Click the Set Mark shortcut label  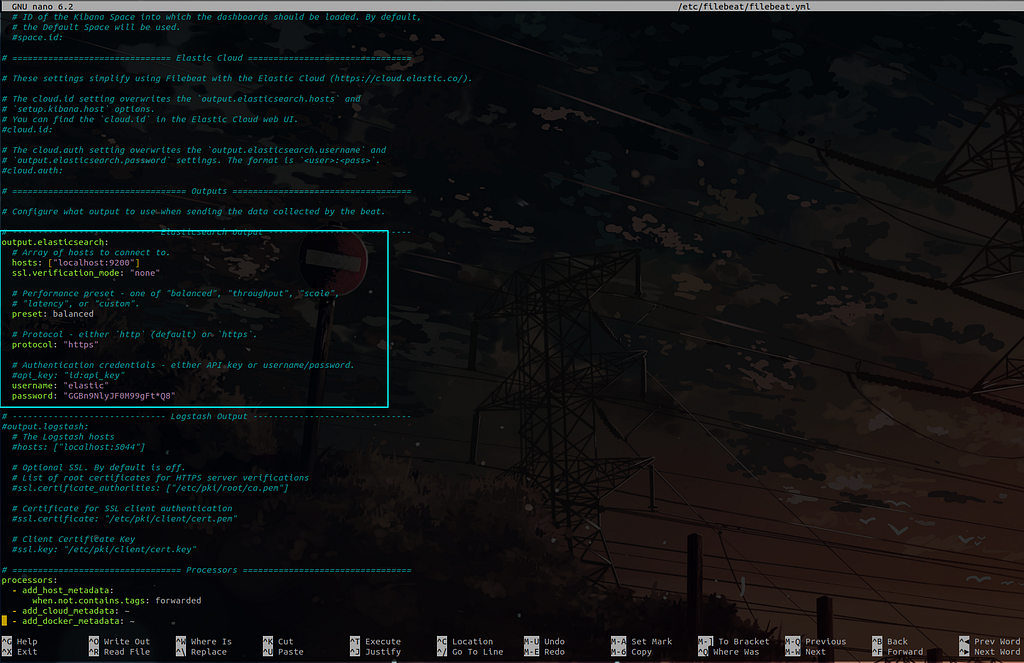(651, 641)
